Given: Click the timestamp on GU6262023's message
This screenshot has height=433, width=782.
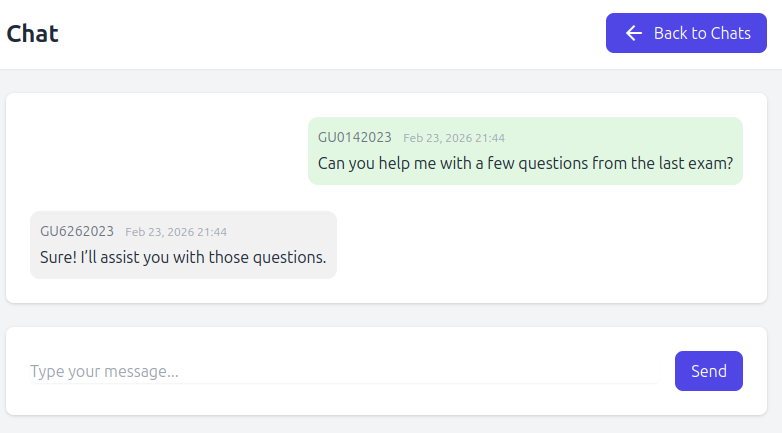Looking at the screenshot, I should coord(176,232).
